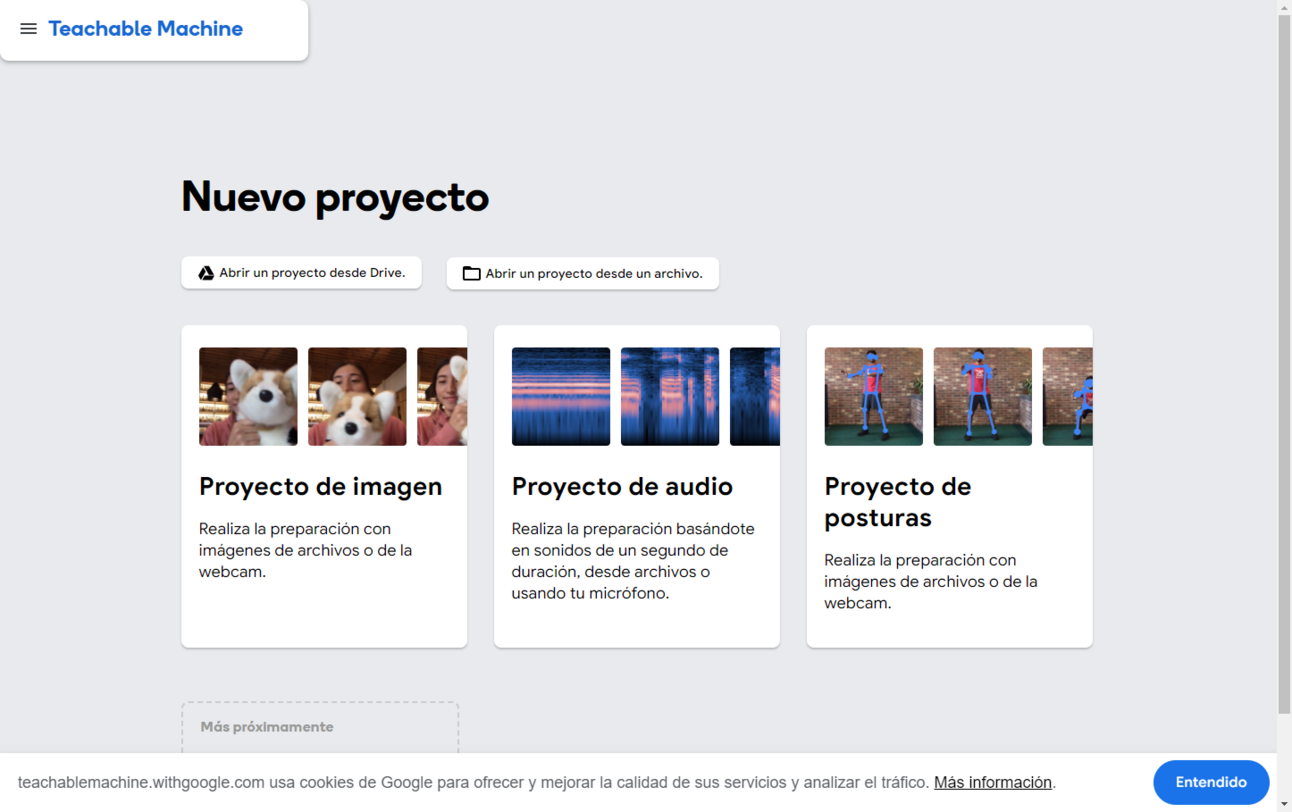Click the first audio spectrogram image

[x=561, y=397]
